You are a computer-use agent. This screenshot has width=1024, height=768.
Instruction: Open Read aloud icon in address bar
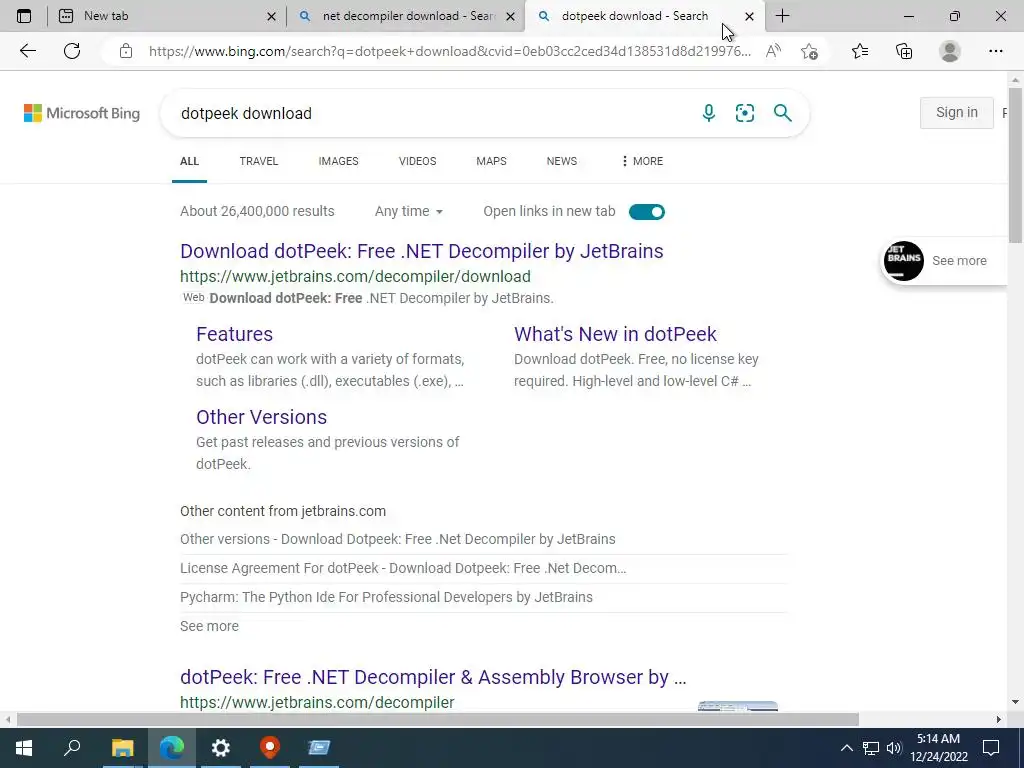[x=773, y=51]
